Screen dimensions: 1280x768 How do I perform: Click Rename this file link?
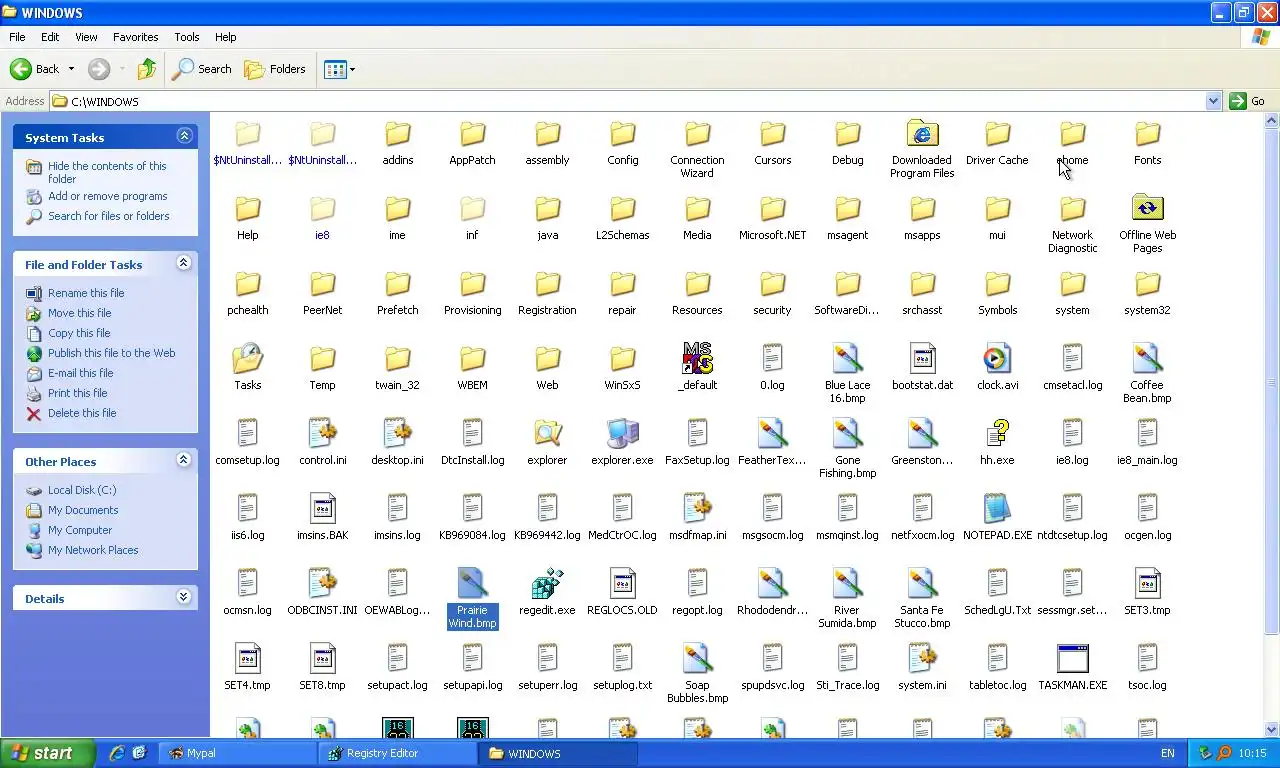pyautogui.click(x=86, y=293)
